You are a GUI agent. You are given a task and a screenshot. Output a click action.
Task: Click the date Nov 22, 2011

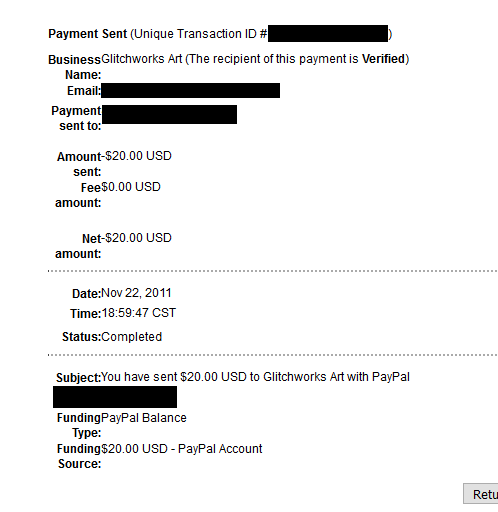(136, 293)
